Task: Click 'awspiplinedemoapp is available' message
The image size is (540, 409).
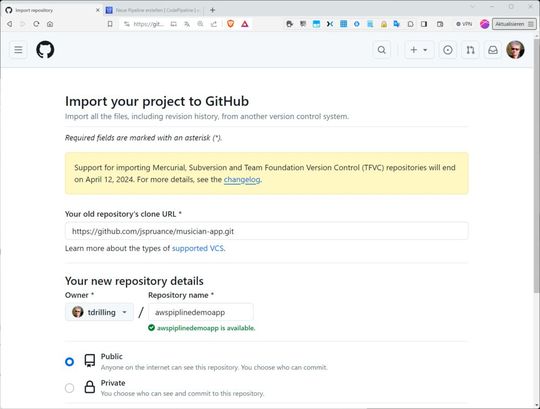Action: (x=202, y=328)
